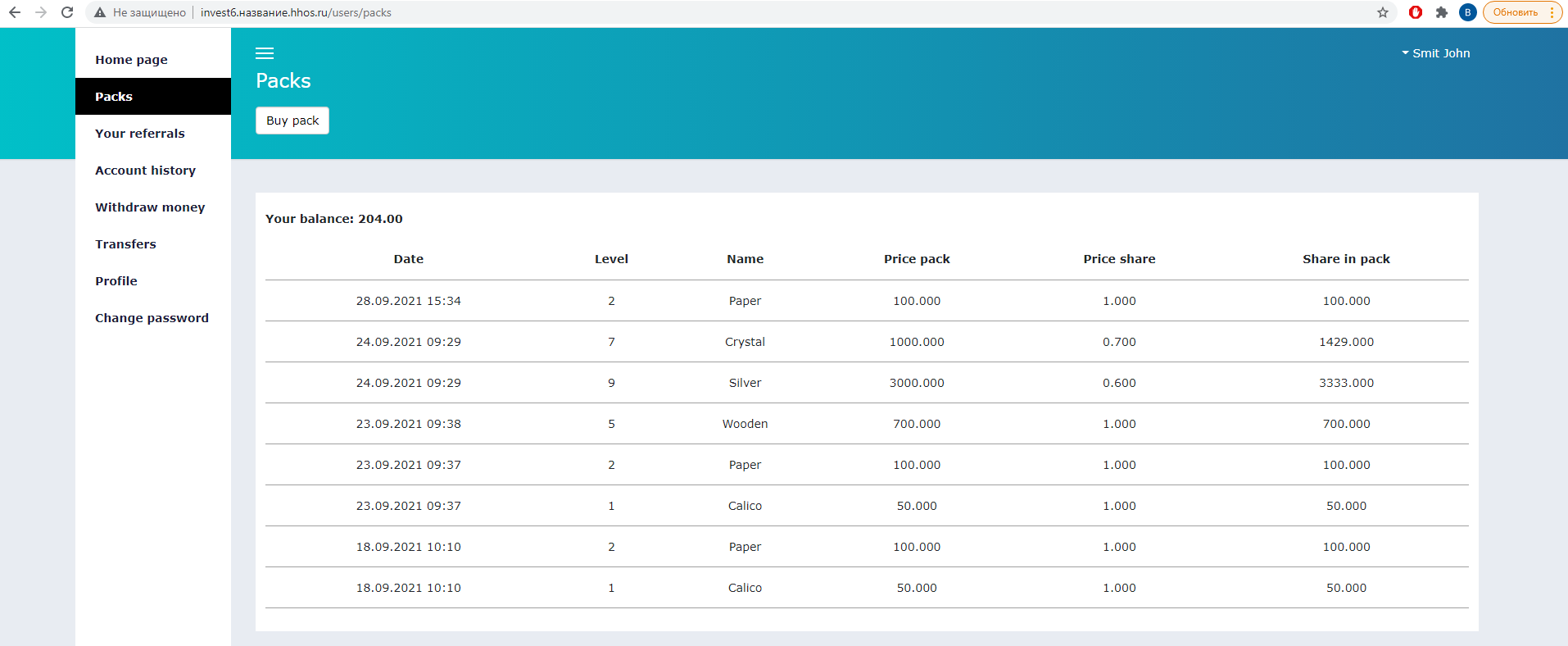Click the level 5 cell
Screen dimensions: 1568x646
[x=611, y=424]
